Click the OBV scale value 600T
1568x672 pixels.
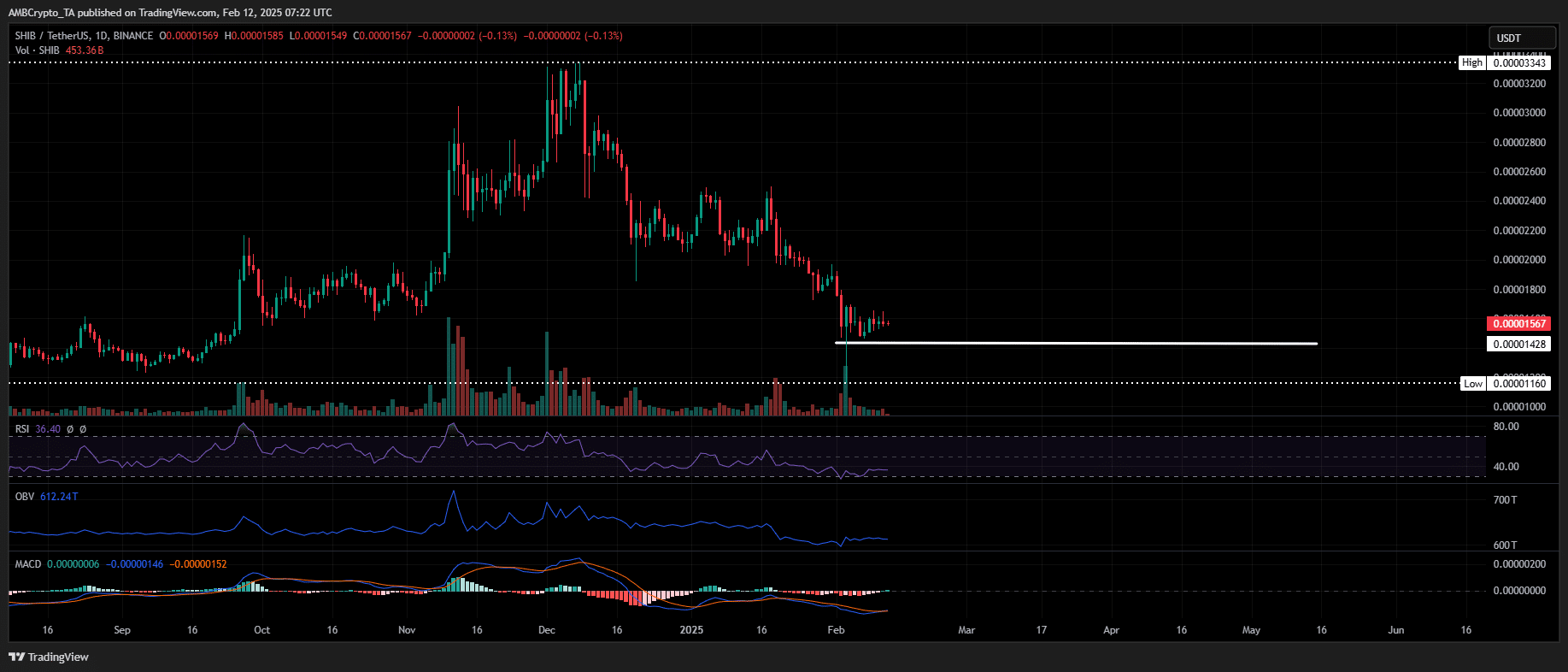click(1505, 545)
